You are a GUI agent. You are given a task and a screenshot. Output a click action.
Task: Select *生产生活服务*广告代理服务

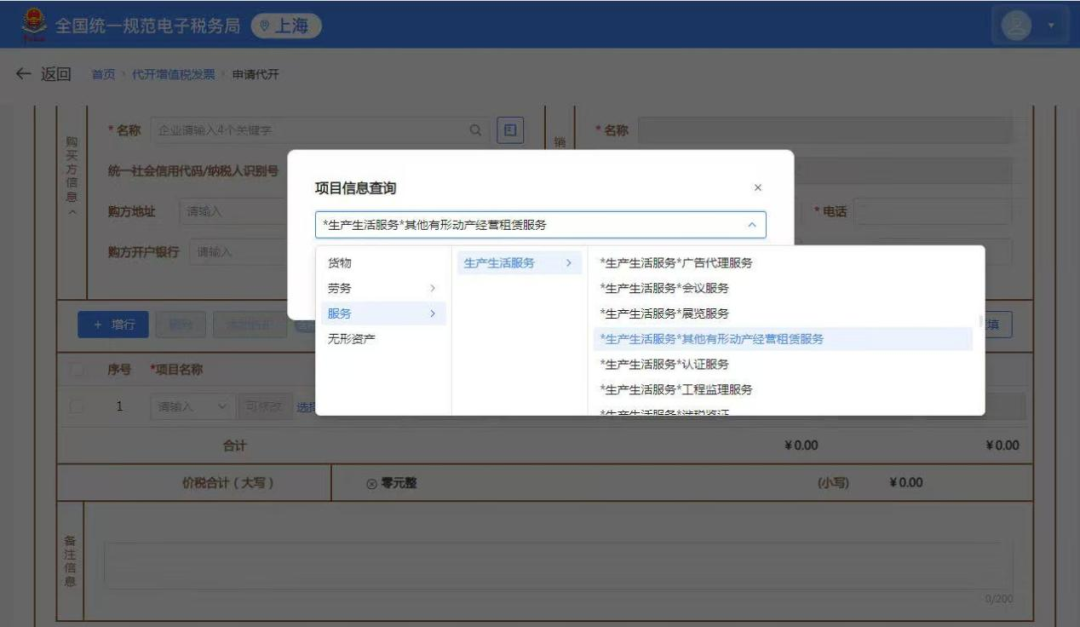pyautogui.click(x=782, y=263)
